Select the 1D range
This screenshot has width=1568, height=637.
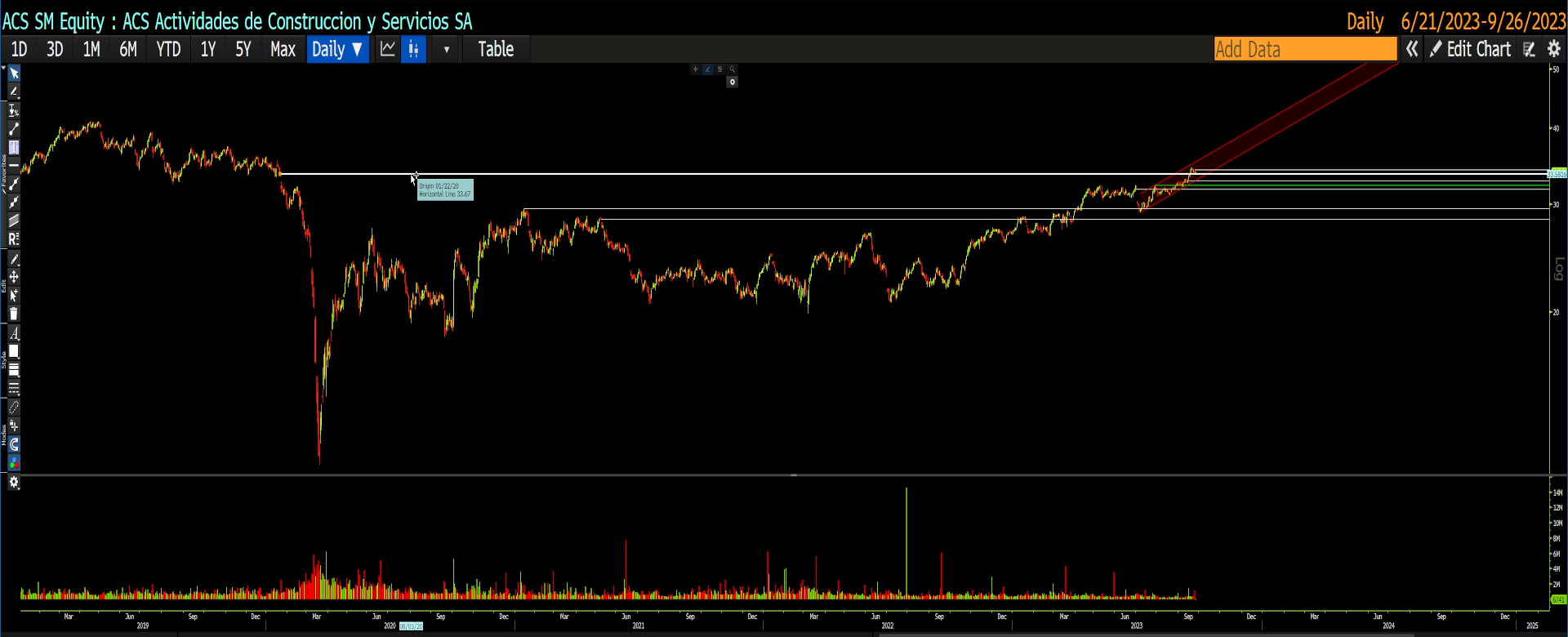click(19, 49)
